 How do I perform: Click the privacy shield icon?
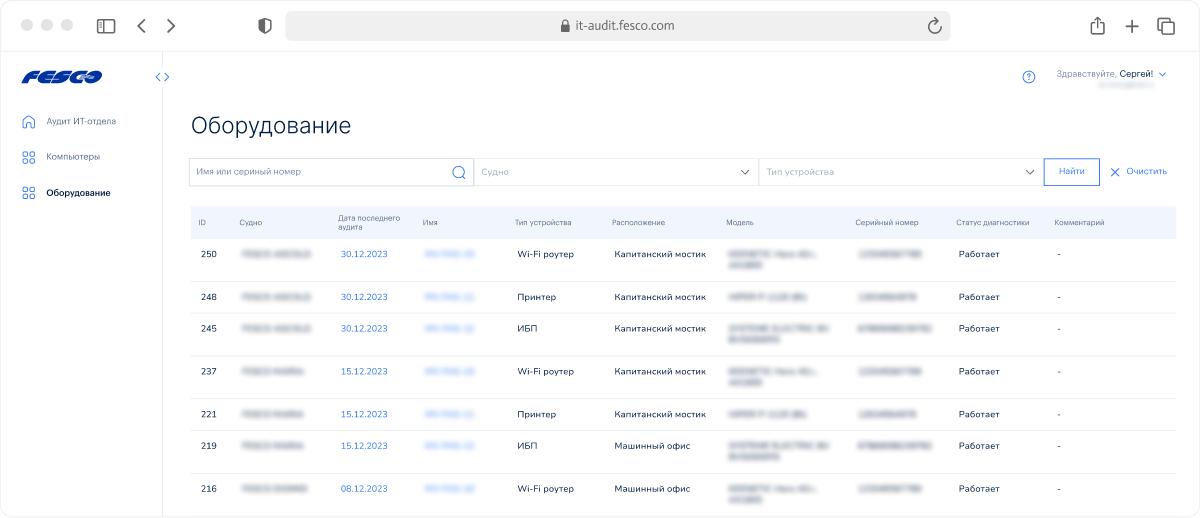(x=264, y=27)
